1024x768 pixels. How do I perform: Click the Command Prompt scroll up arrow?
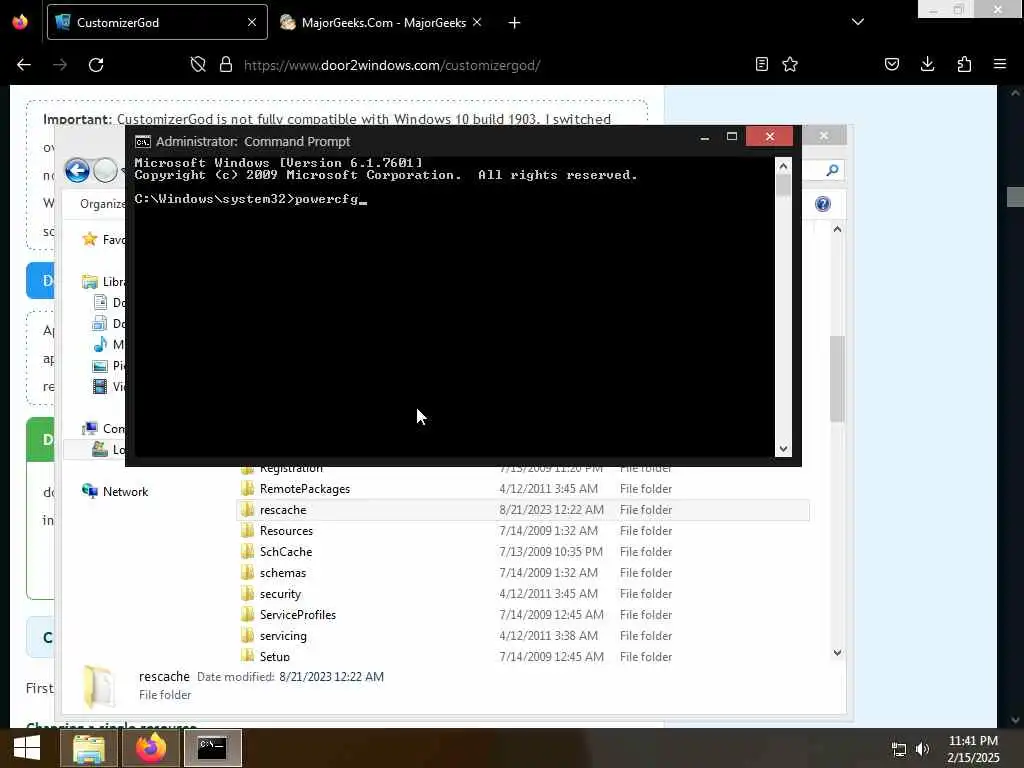tap(783, 166)
